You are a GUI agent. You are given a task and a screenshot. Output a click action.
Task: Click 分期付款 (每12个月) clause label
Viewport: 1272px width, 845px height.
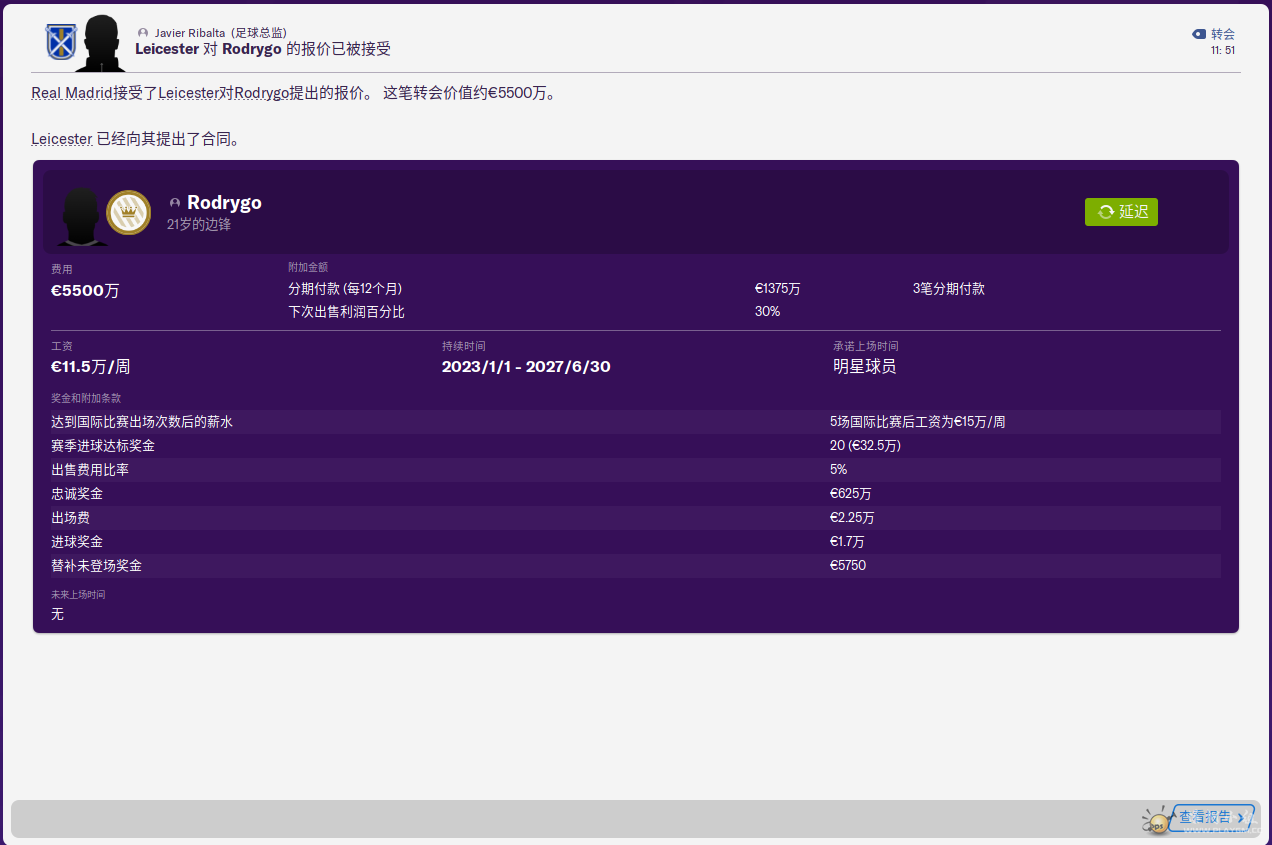pos(345,289)
